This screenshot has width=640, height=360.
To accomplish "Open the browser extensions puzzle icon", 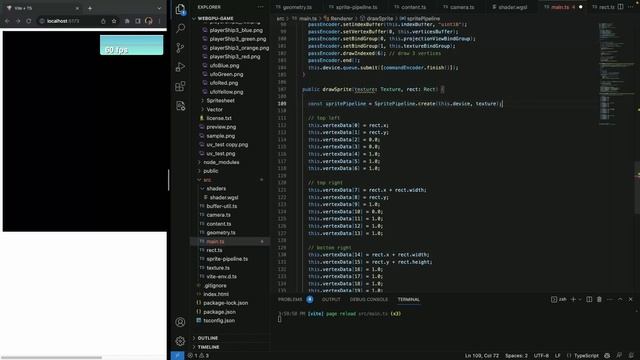I will pyautogui.click(x=127, y=21).
